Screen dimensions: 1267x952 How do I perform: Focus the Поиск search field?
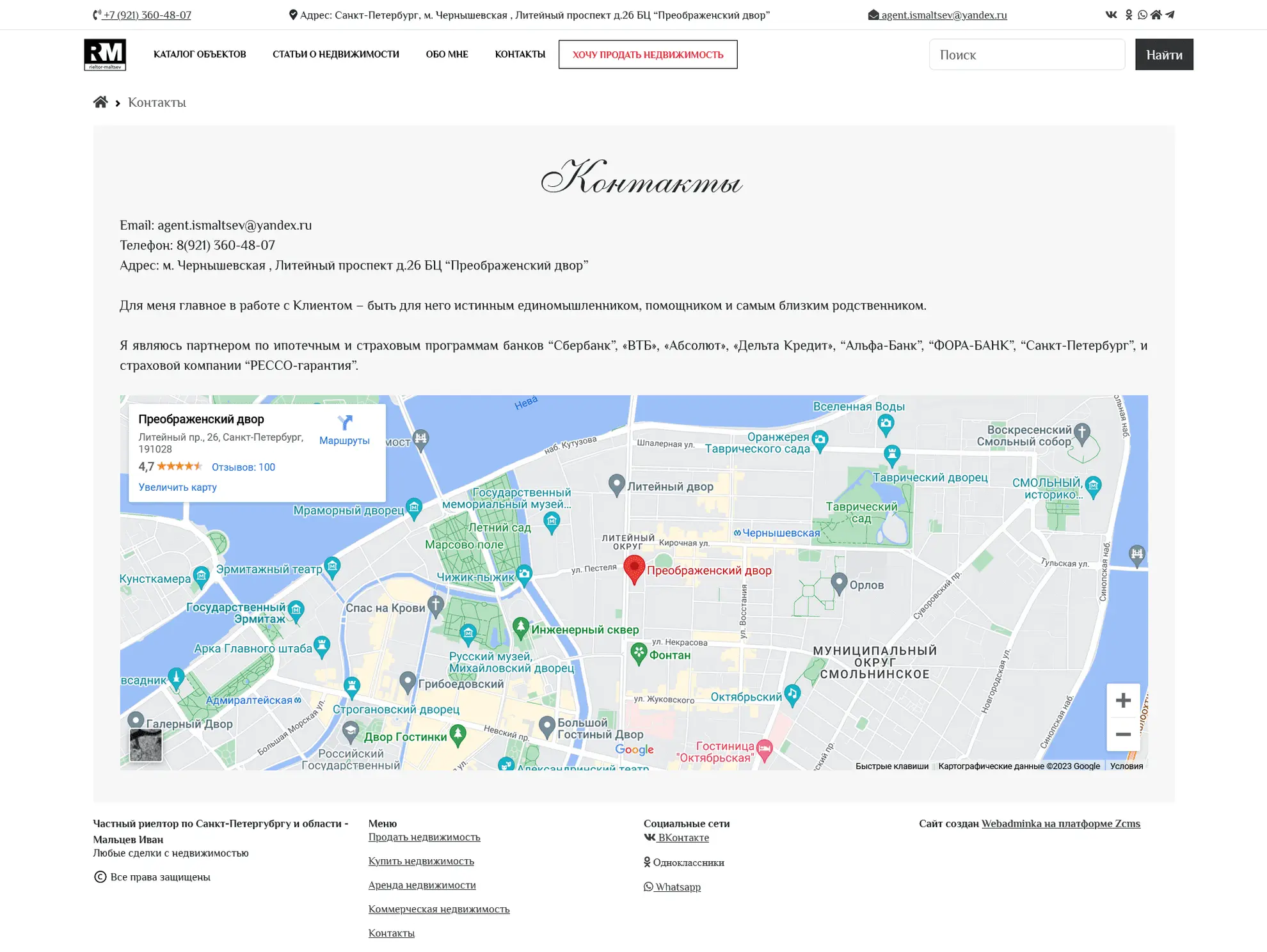(x=1026, y=54)
